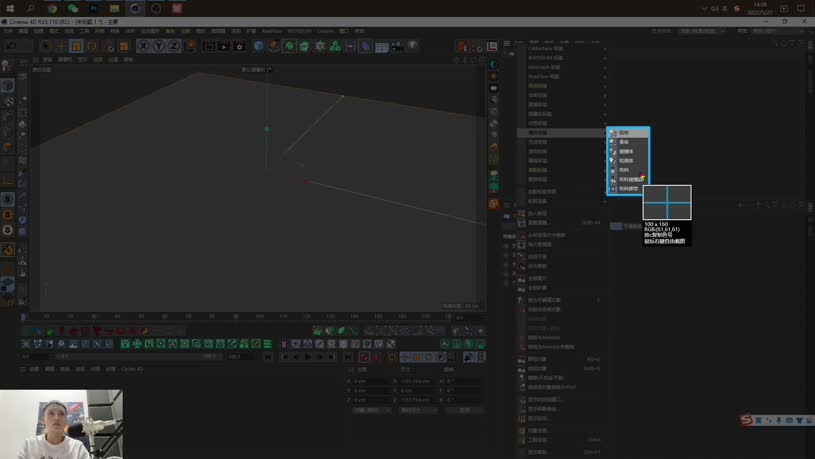Choose 布料绑带 in the simulation tags submenu
815x459 pixels.
[x=628, y=189]
